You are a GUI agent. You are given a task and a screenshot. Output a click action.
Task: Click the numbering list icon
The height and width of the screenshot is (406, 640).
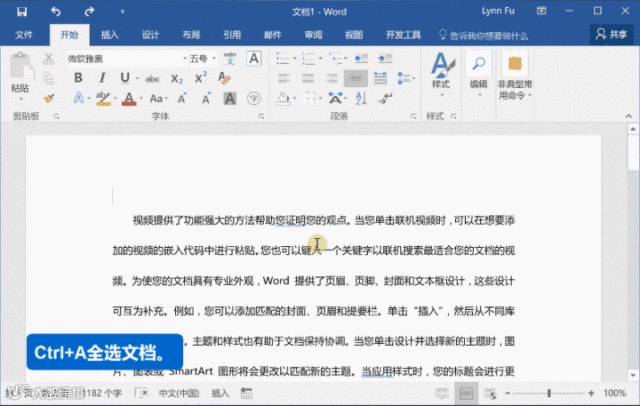[309, 58]
